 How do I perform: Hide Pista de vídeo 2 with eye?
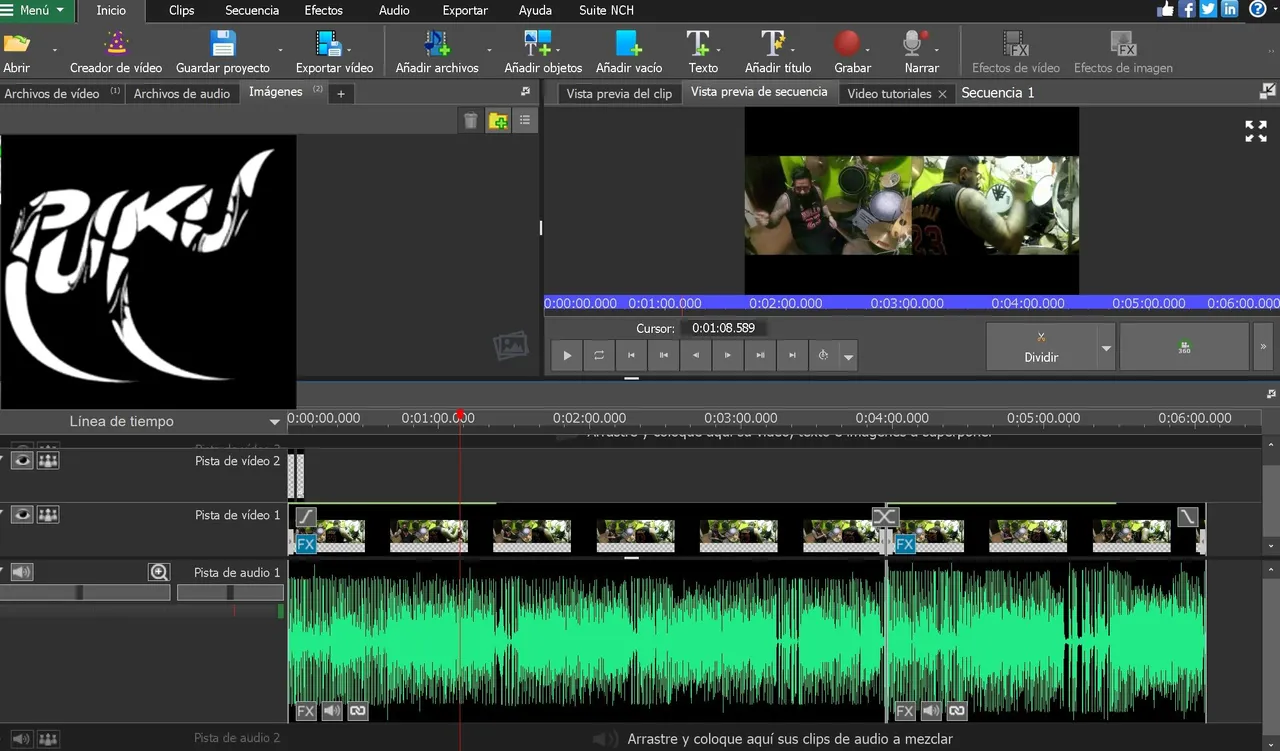22,460
